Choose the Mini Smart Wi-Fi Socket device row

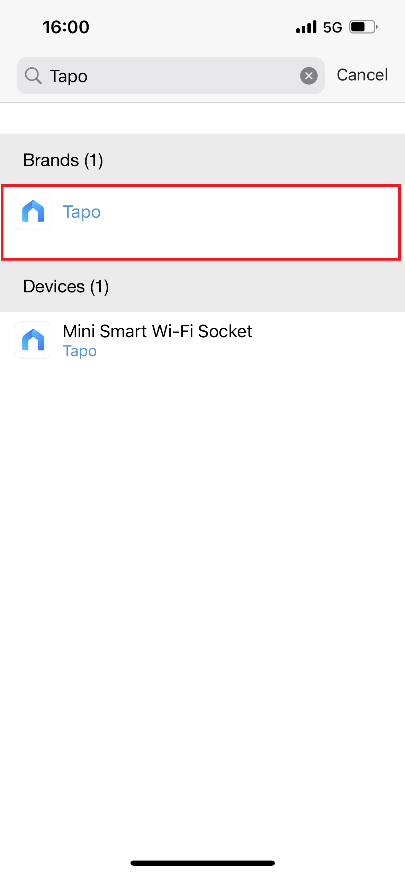[x=202, y=340]
